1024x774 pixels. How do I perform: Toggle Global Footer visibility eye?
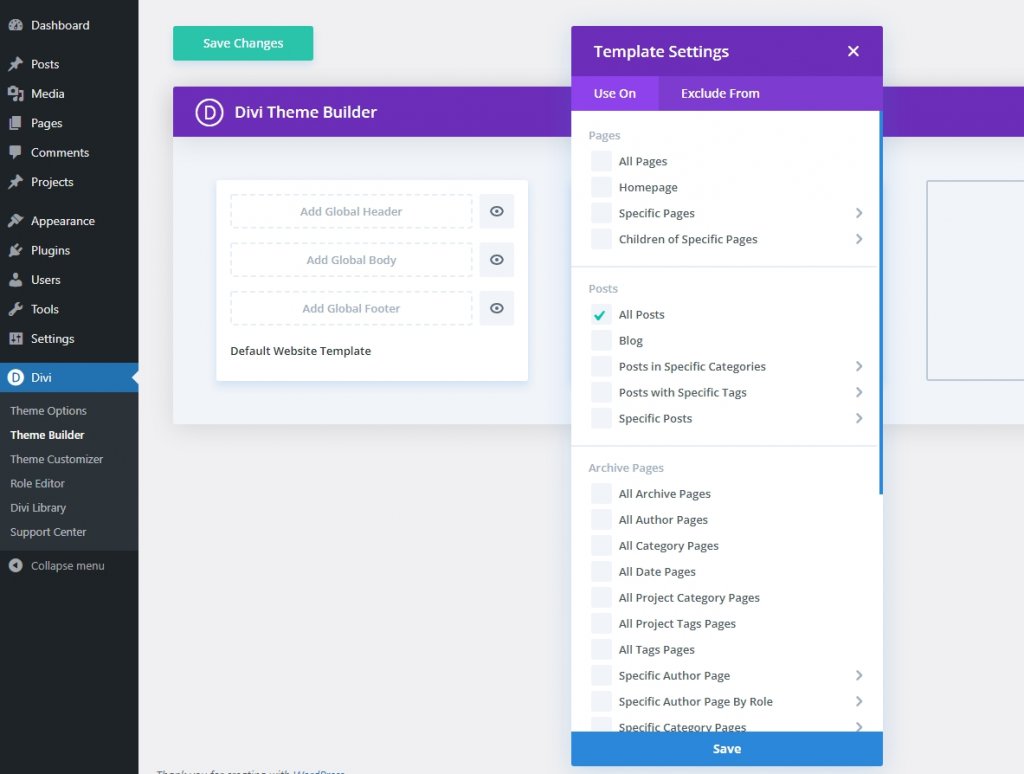coord(496,308)
